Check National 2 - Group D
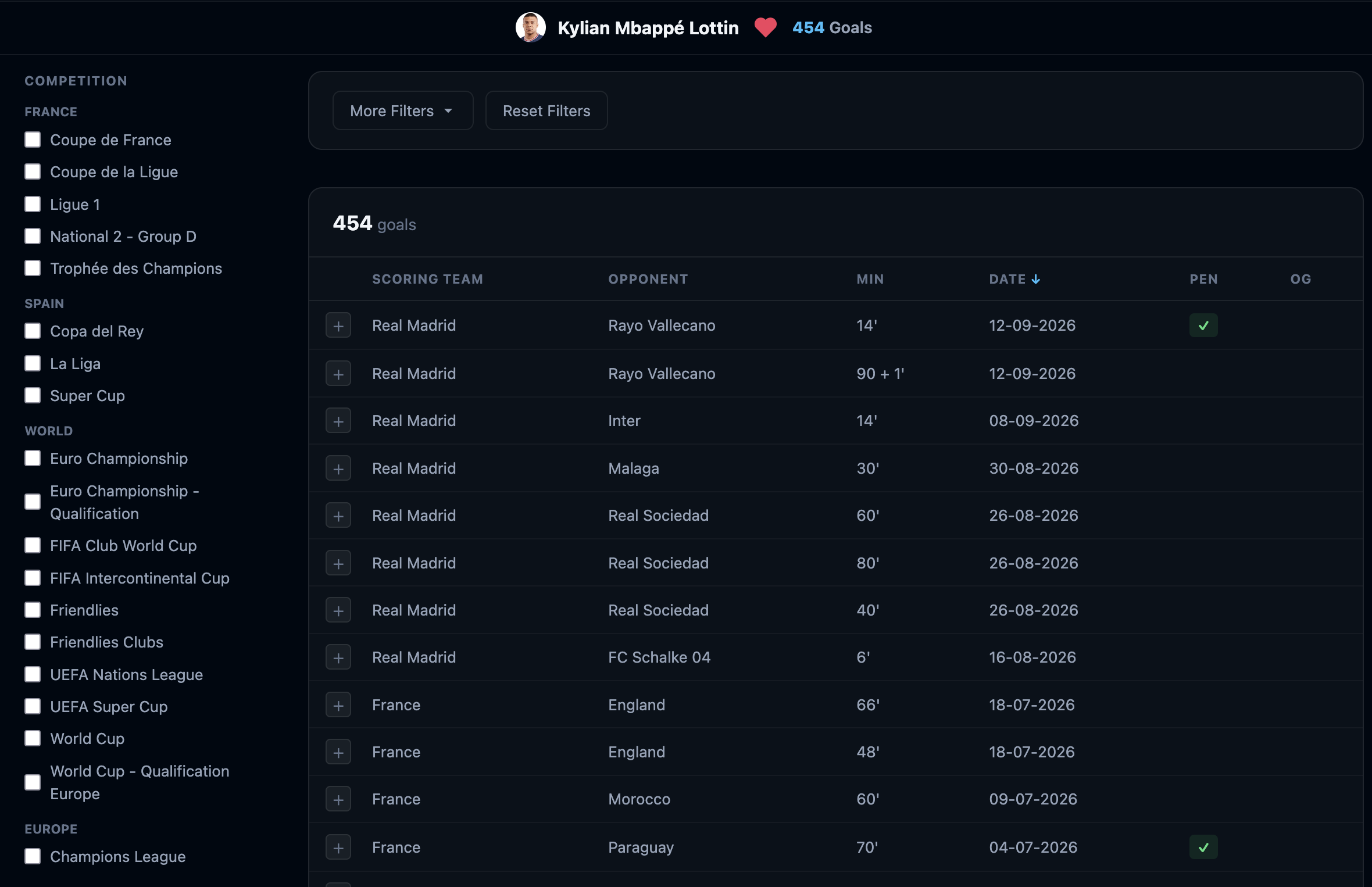Image resolution: width=1372 pixels, height=887 pixels. pyautogui.click(x=33, y=236)
